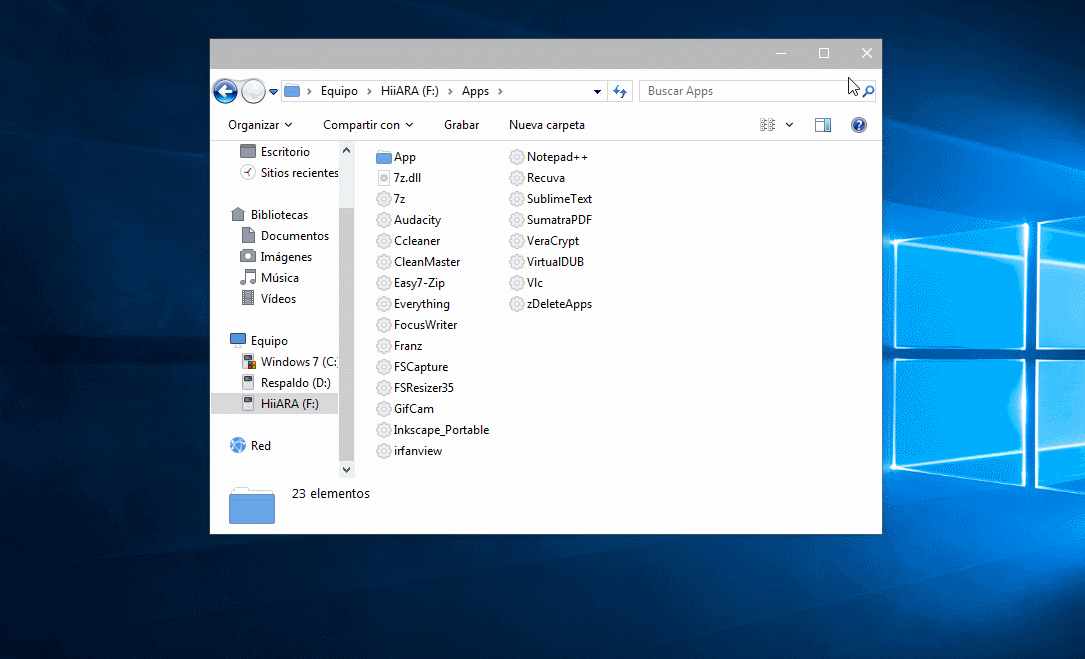Select the 7z application icon
This screenshot has height=659, width=1085.
[384, 199]
